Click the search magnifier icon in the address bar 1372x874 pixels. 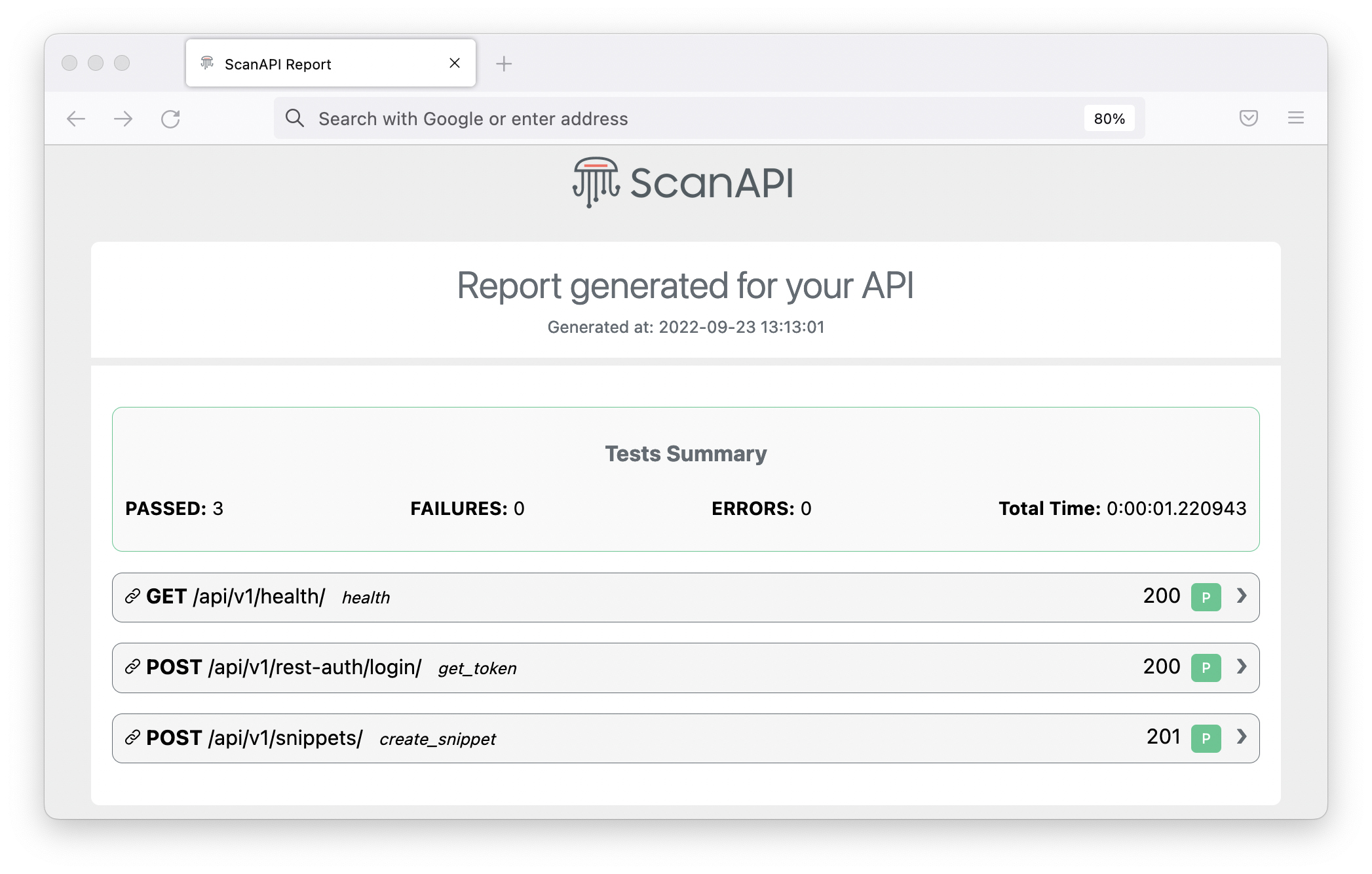pyautogui.click(x=294, y=118)
